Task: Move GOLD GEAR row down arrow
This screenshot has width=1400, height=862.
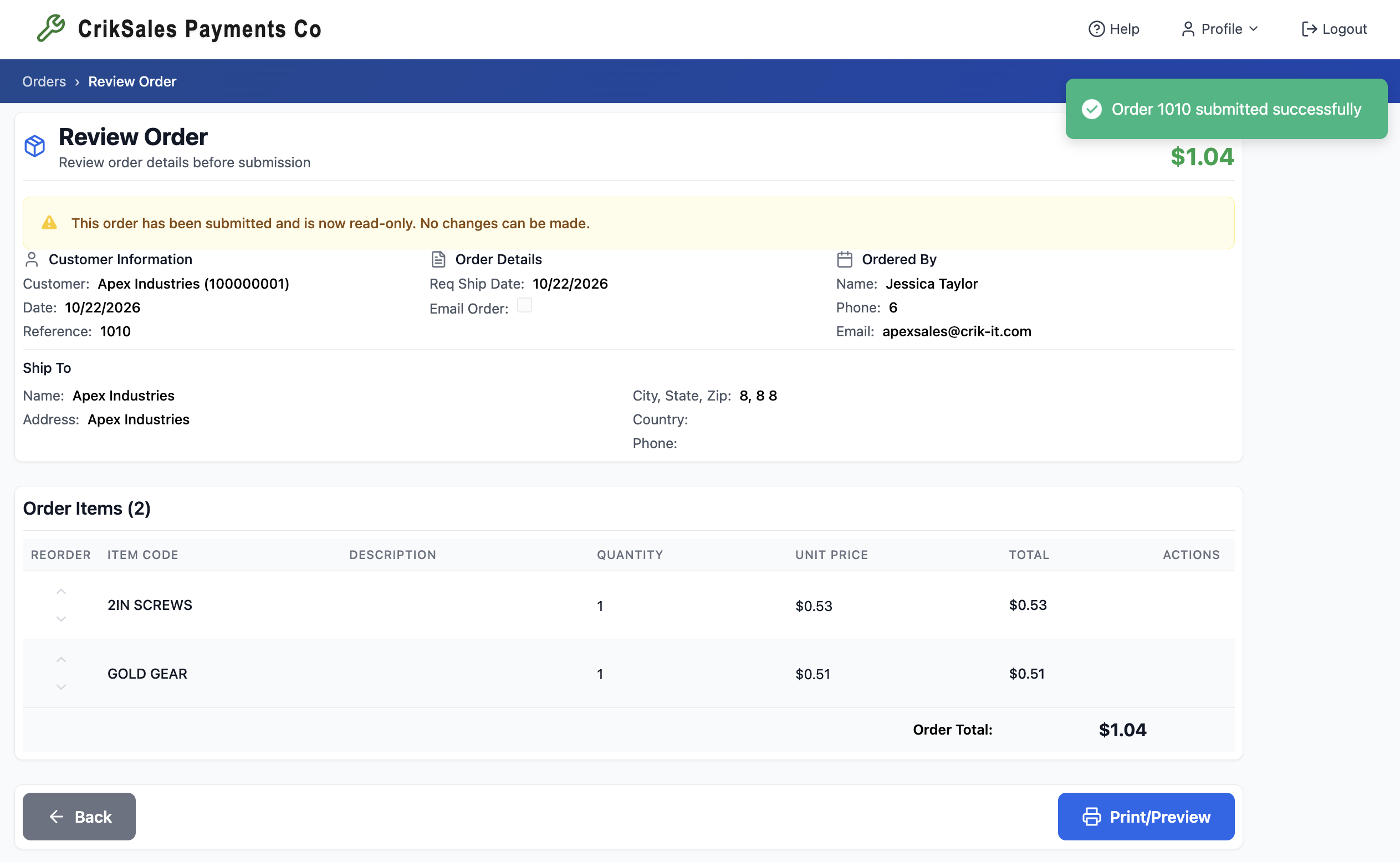Action: 61,687
